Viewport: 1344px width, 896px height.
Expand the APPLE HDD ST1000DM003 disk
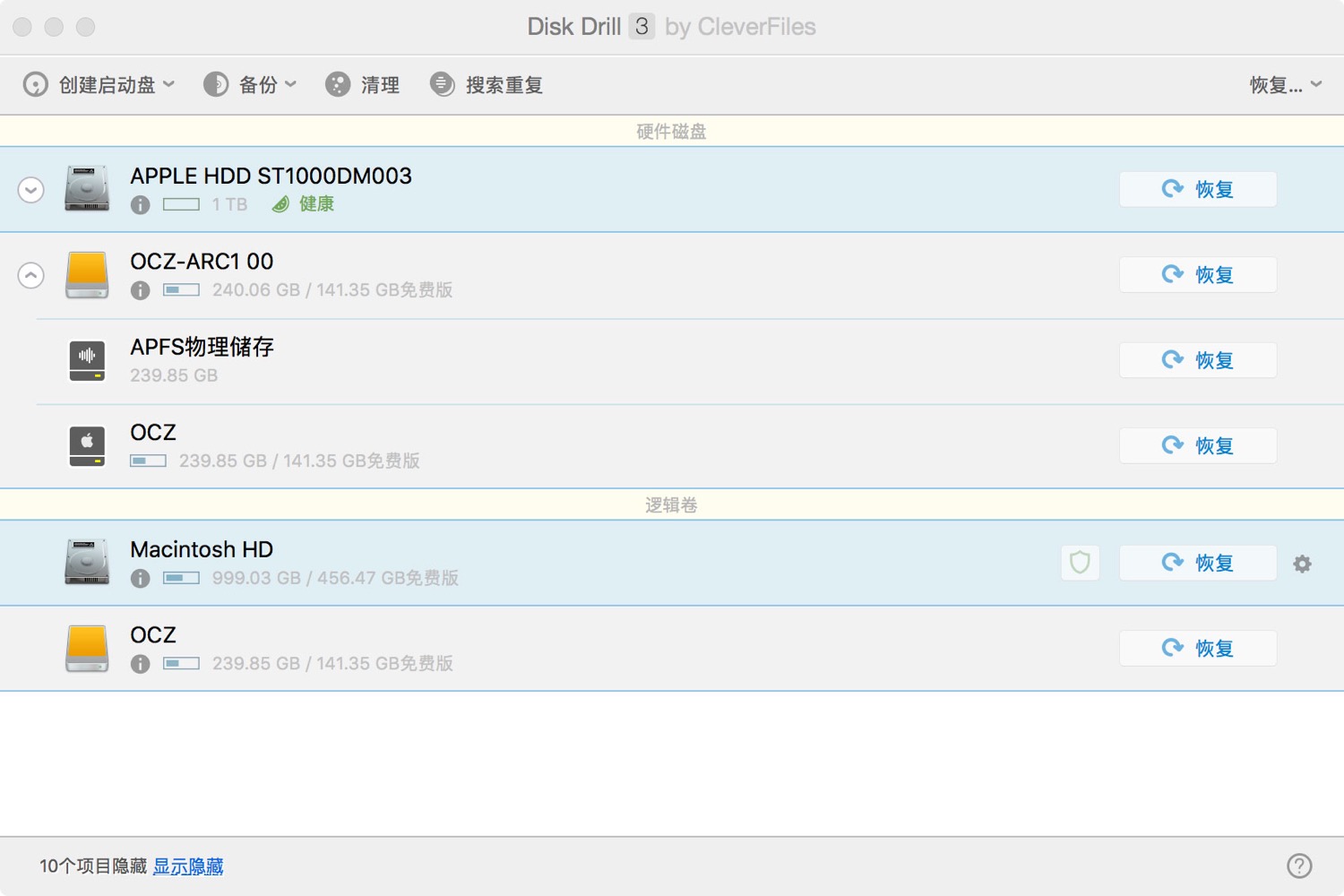click(x=31, y=190)
